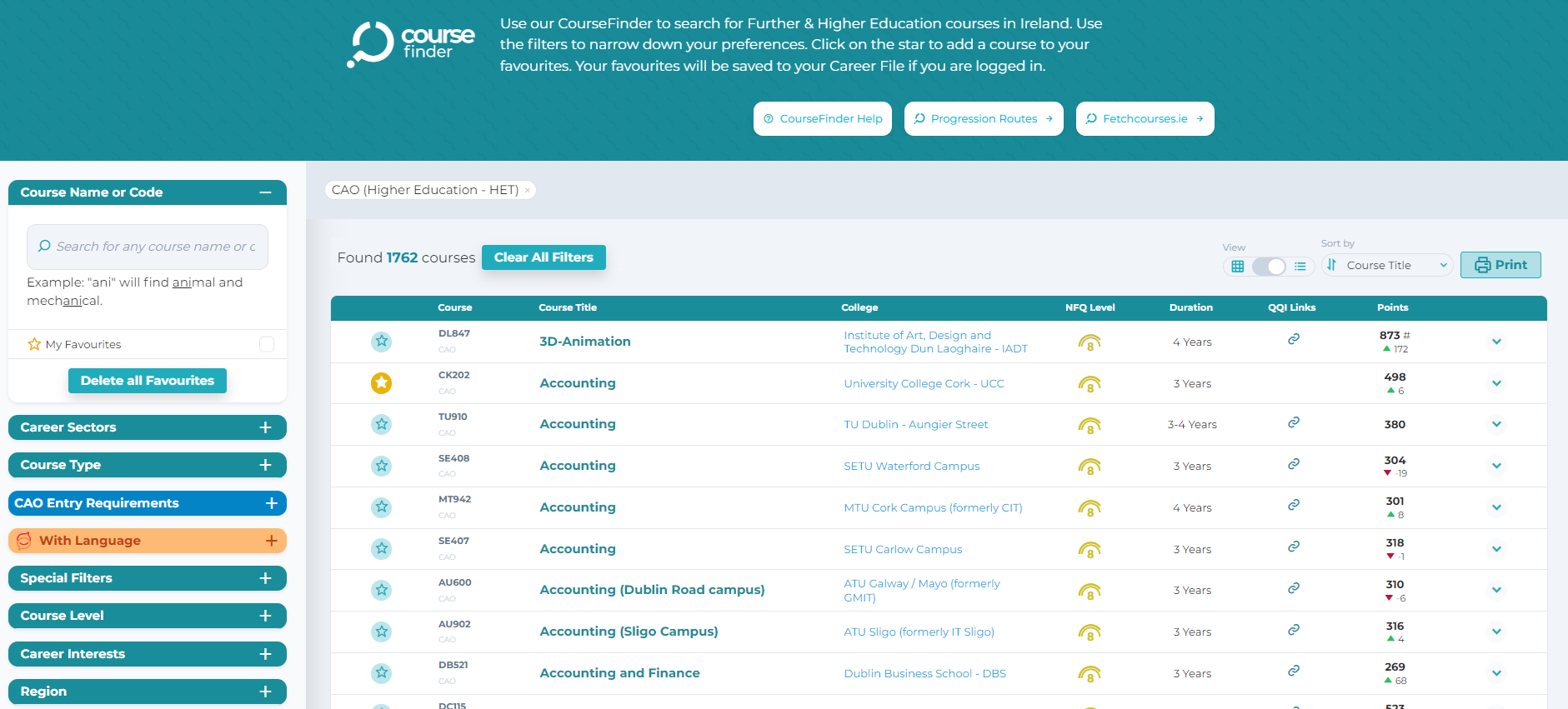Image resolution: width=1568 pixels, height=709 pixels.
Task: Click Delete all Favourites button
Action: coord(148,381)
